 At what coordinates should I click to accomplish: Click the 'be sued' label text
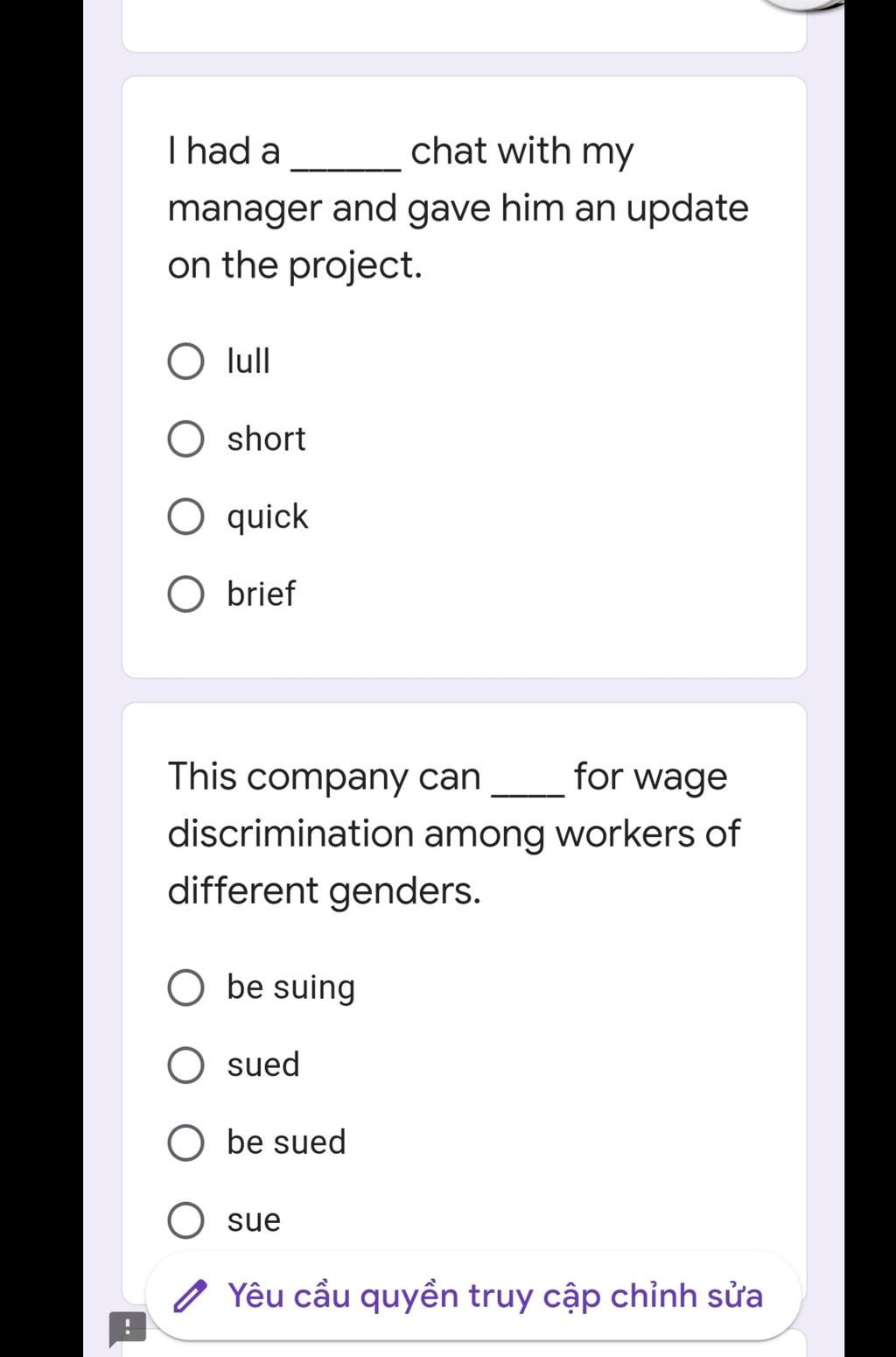click(x=286, y=1143)
